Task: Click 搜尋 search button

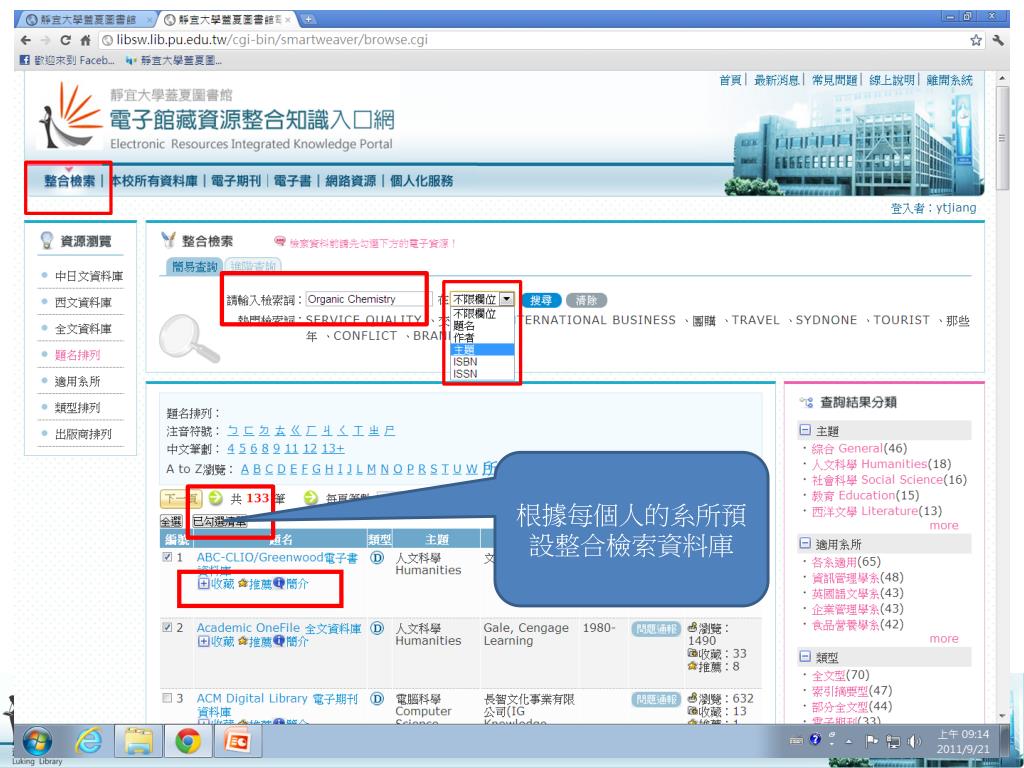Action: click(541, 300)
